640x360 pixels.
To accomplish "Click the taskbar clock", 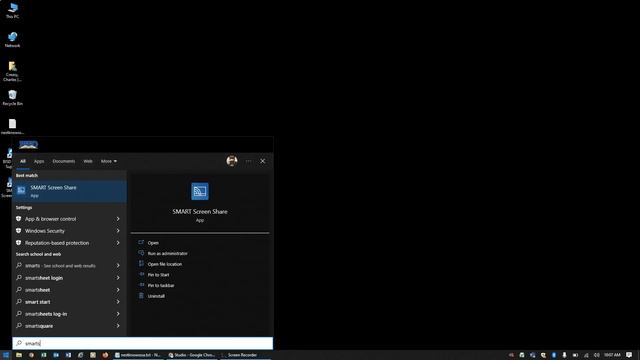I will pos(612,355).
